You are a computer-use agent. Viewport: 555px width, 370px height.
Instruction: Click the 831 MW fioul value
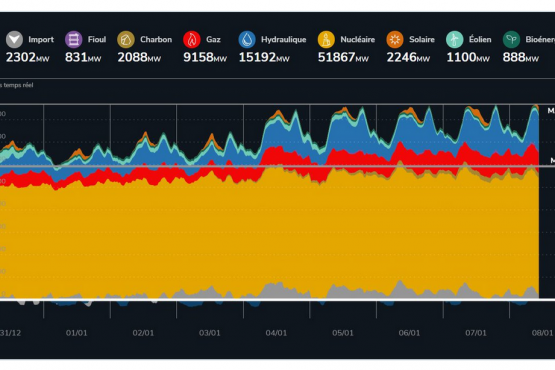click(x=83, y=57)
